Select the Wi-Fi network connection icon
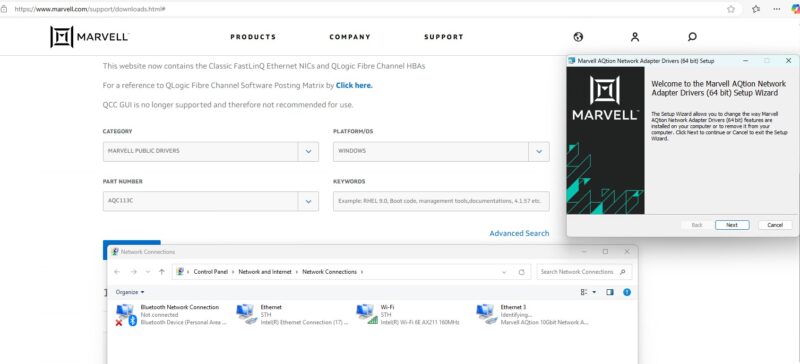The width and height of the screenshot is (800, 364). pyautogui.click(x=367, y=314)
